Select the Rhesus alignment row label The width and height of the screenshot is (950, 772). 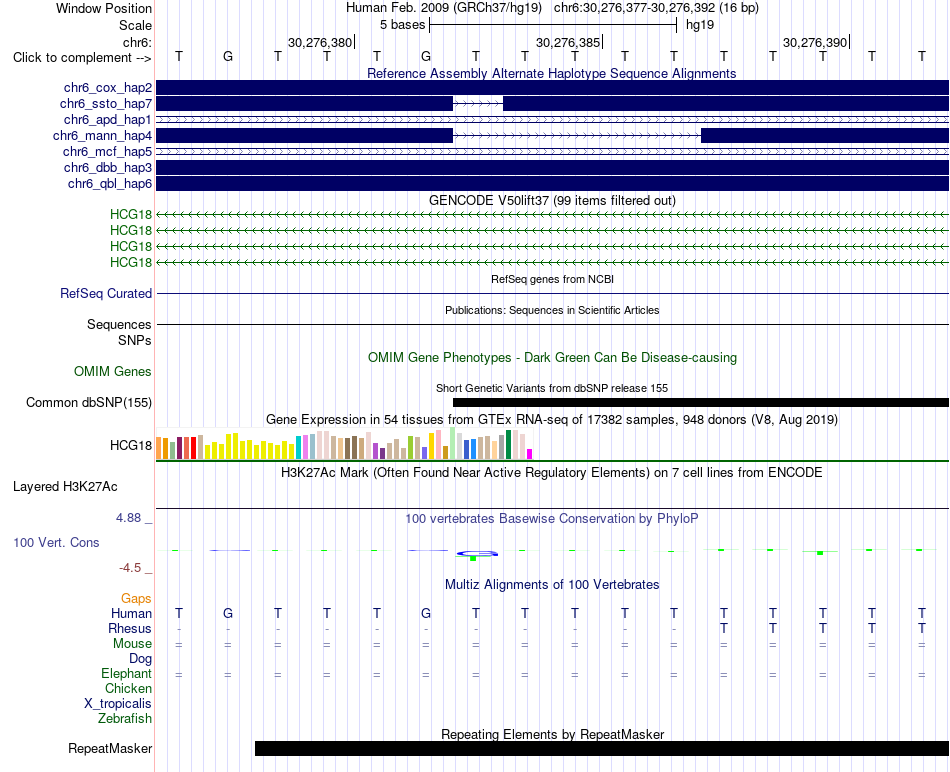pyautogui.click(x=130, y=628)
